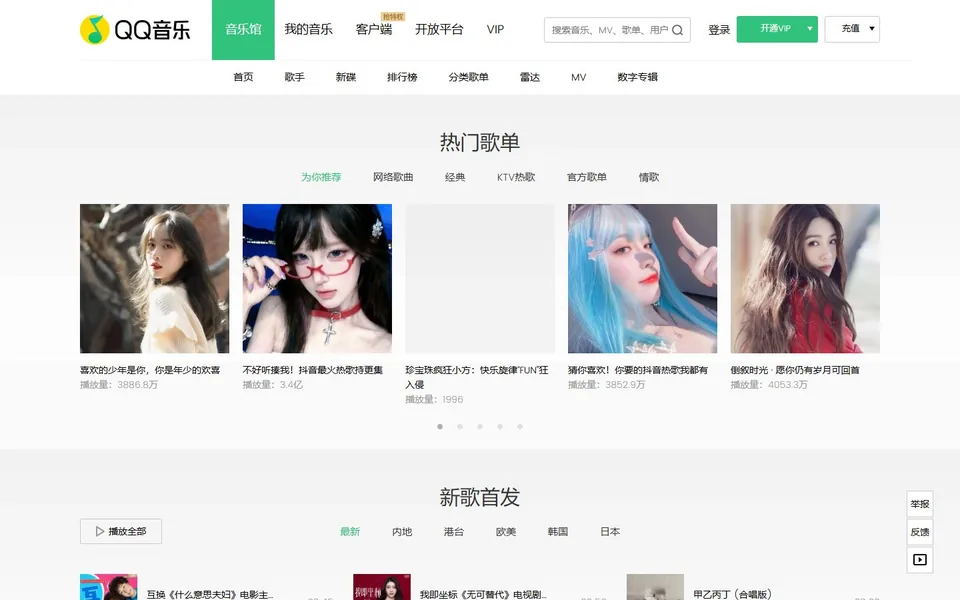The image size is (960, 600).
Task: Go to 首页 in sub navigation
Action: [243, 77]
